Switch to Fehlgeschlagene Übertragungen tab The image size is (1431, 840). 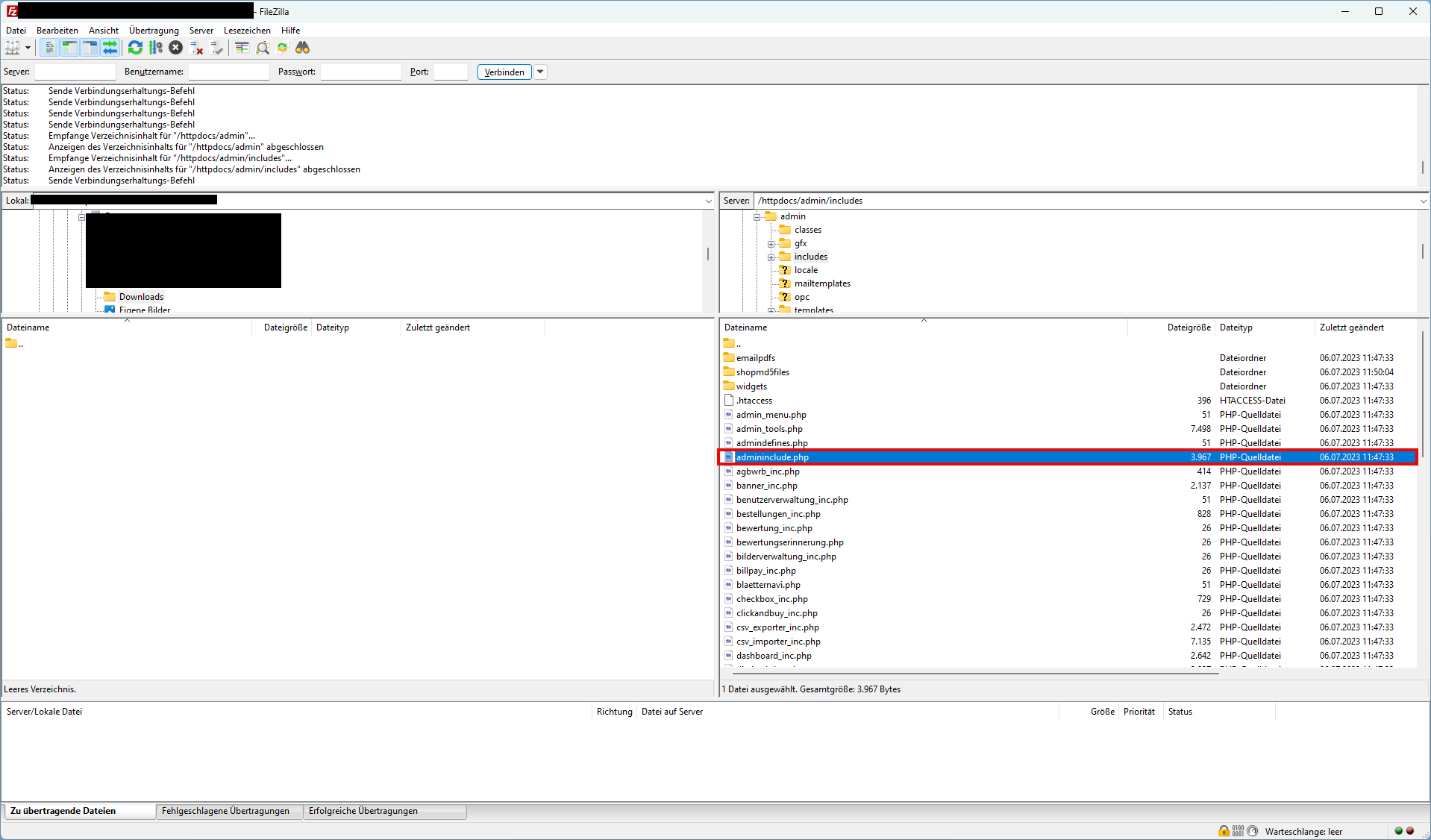(x=225, y=811)
